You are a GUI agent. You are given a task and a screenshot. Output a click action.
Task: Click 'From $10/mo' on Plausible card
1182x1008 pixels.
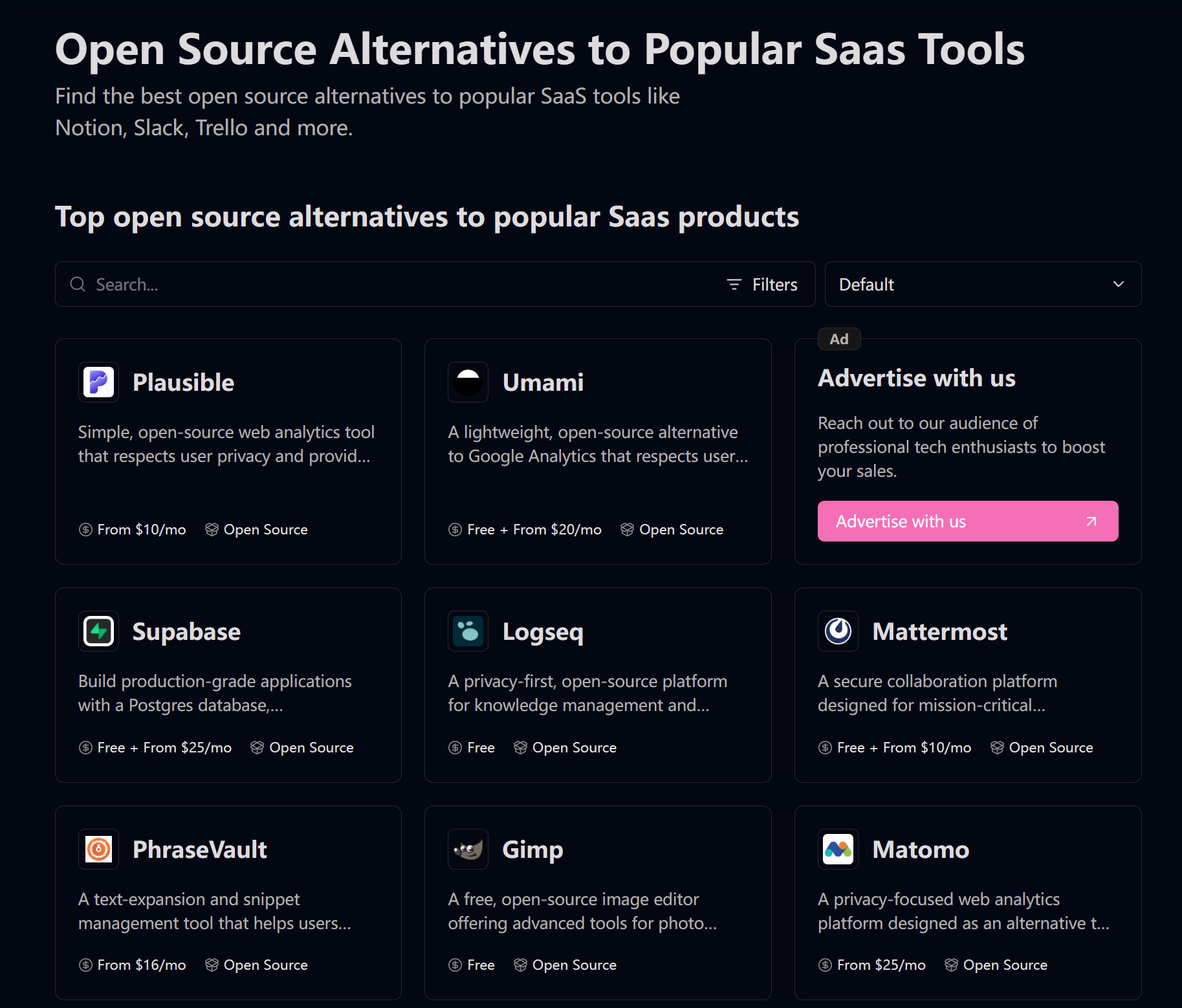point(142,530)
